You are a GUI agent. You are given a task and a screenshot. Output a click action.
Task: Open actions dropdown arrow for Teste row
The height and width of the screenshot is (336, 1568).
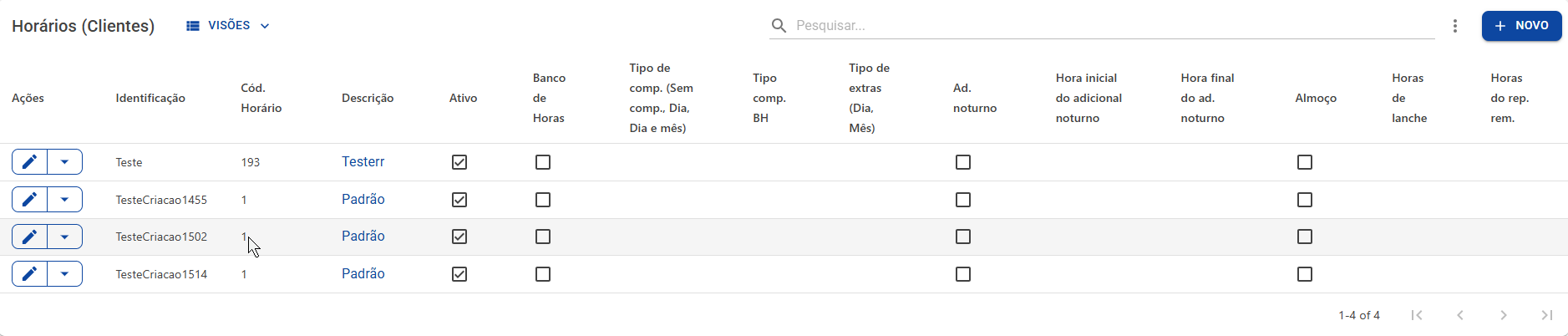[x=64, y=162]
